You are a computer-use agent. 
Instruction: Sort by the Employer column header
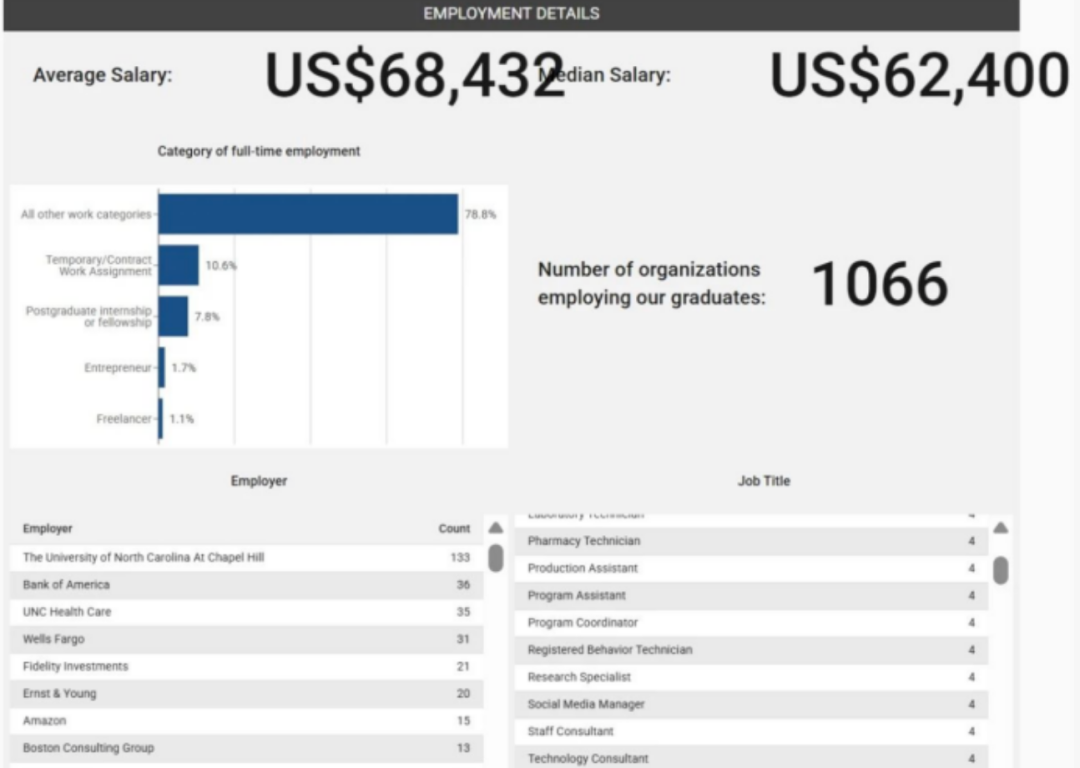click(48, 528)
